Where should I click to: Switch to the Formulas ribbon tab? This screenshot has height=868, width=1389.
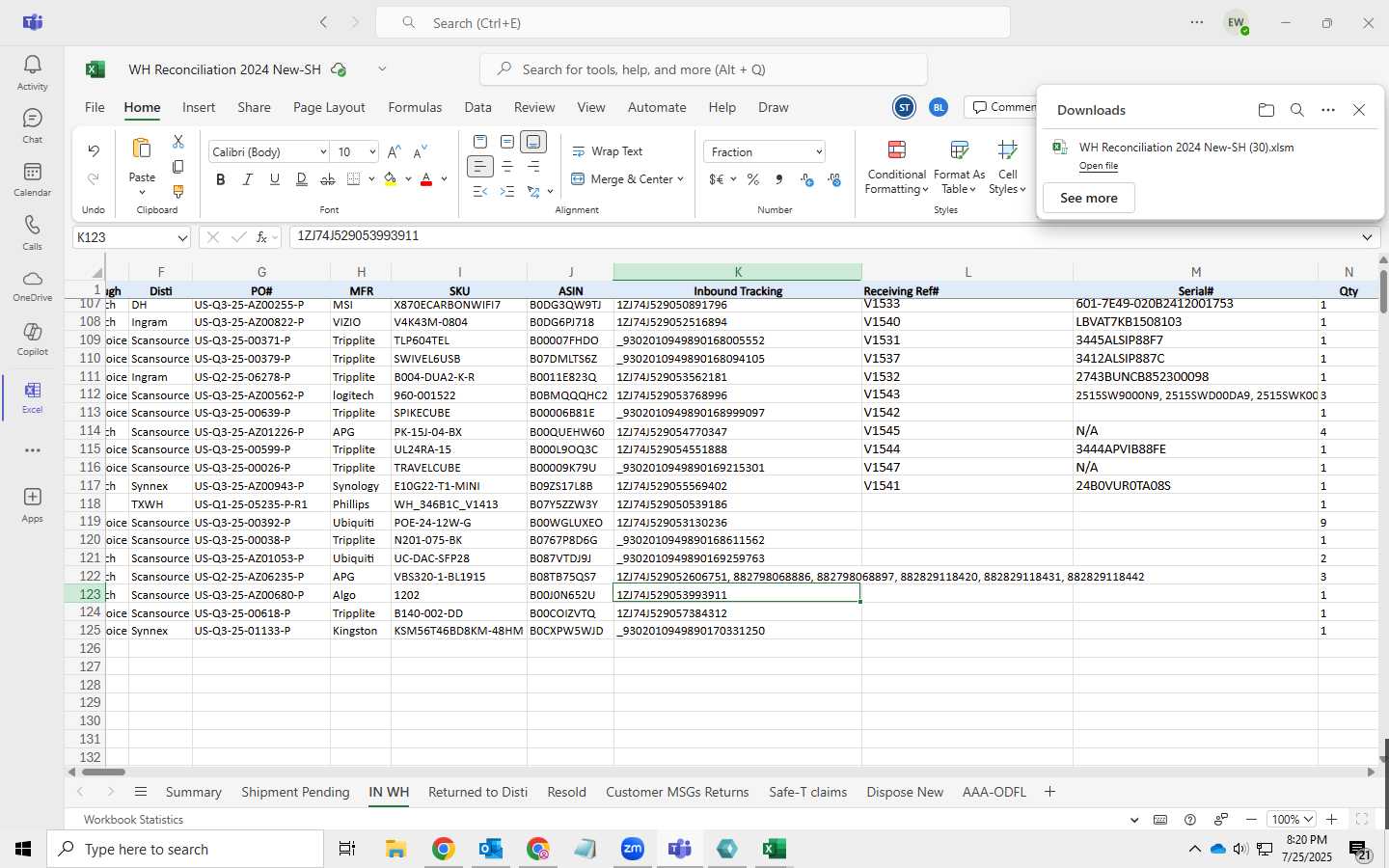pos(415,107)
